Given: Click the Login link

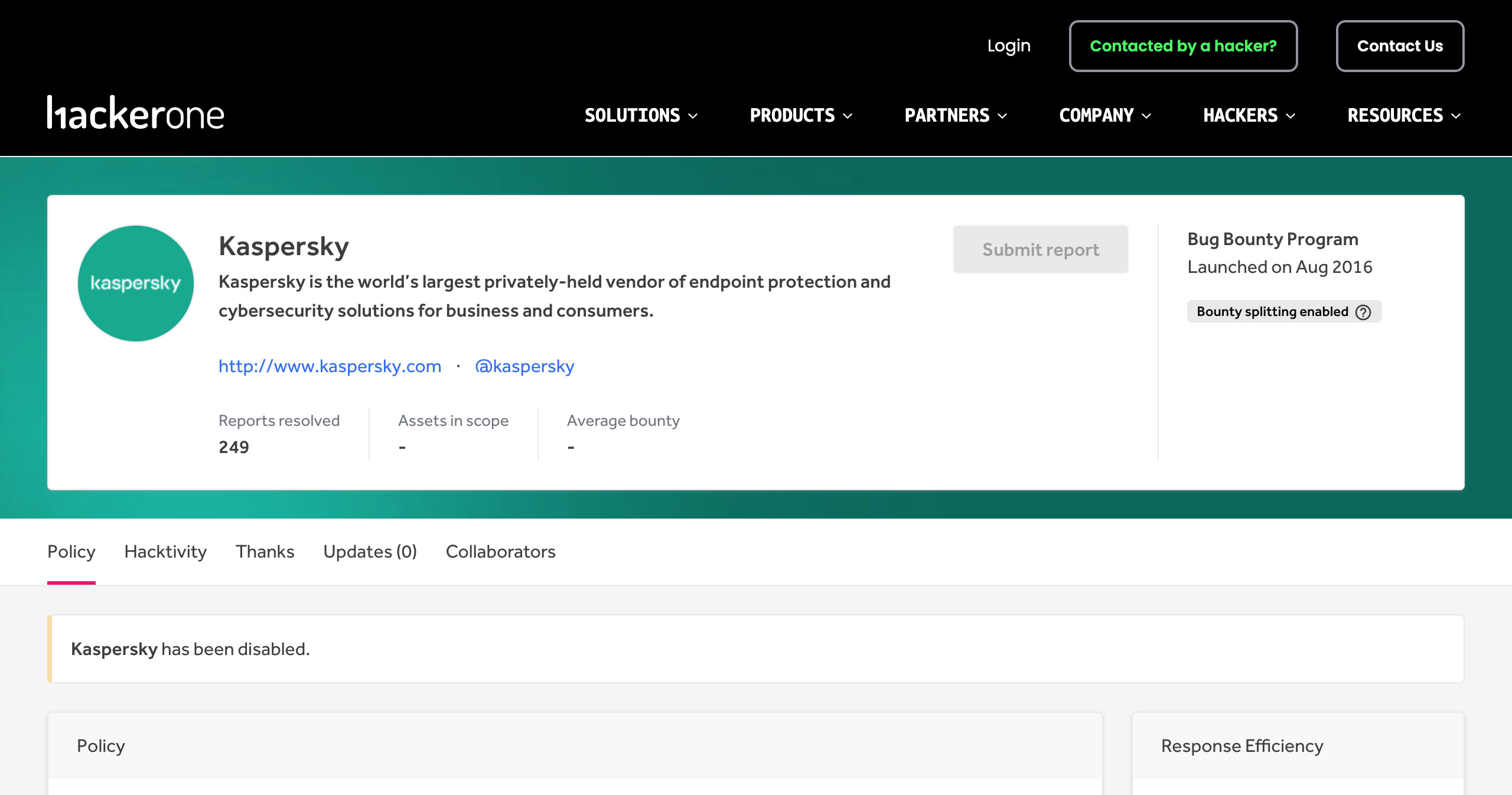Looking at the screenshot, I should [x=1009, y=46].
